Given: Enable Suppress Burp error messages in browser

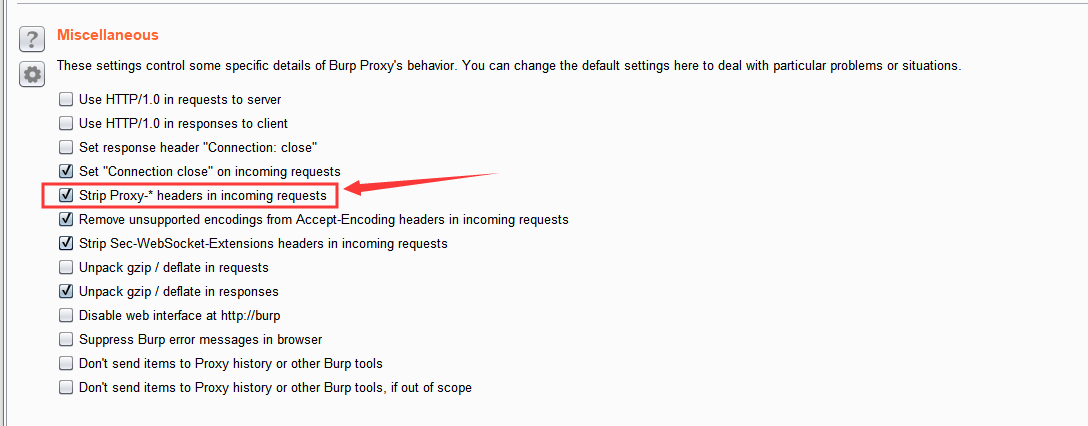Looking at the screenshot, I should pyautogui.click(x=66, y=340).
